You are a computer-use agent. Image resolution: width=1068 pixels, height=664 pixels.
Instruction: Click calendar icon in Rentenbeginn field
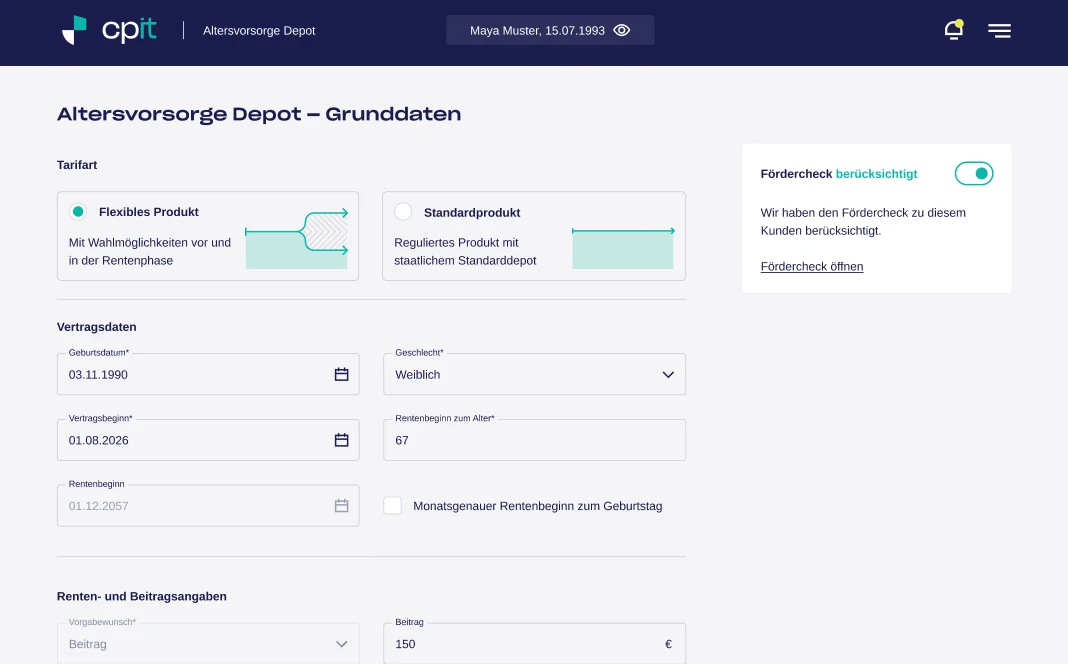(x=341, y=505)
